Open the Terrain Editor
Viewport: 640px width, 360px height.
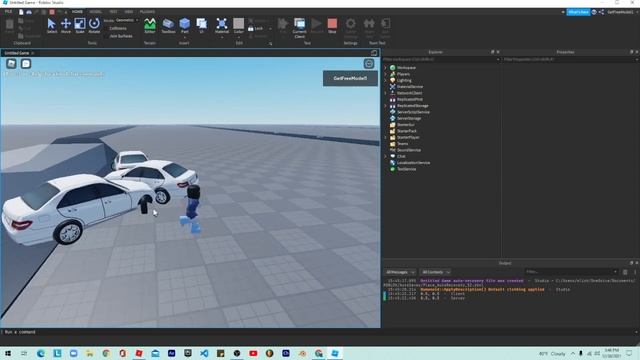(x=150, y=25)
